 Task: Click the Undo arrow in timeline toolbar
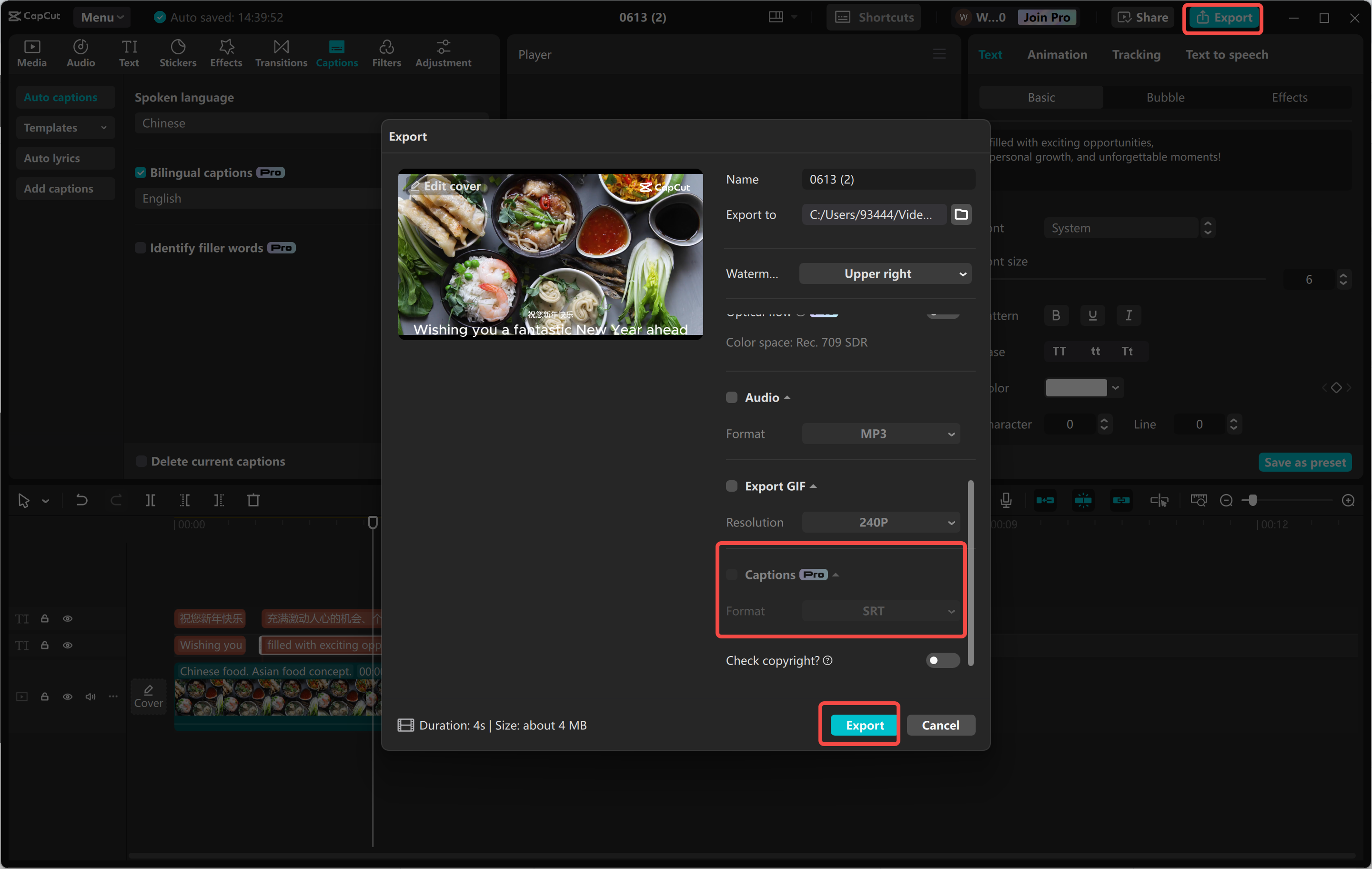pyautogui.click(x=81, y=500)
